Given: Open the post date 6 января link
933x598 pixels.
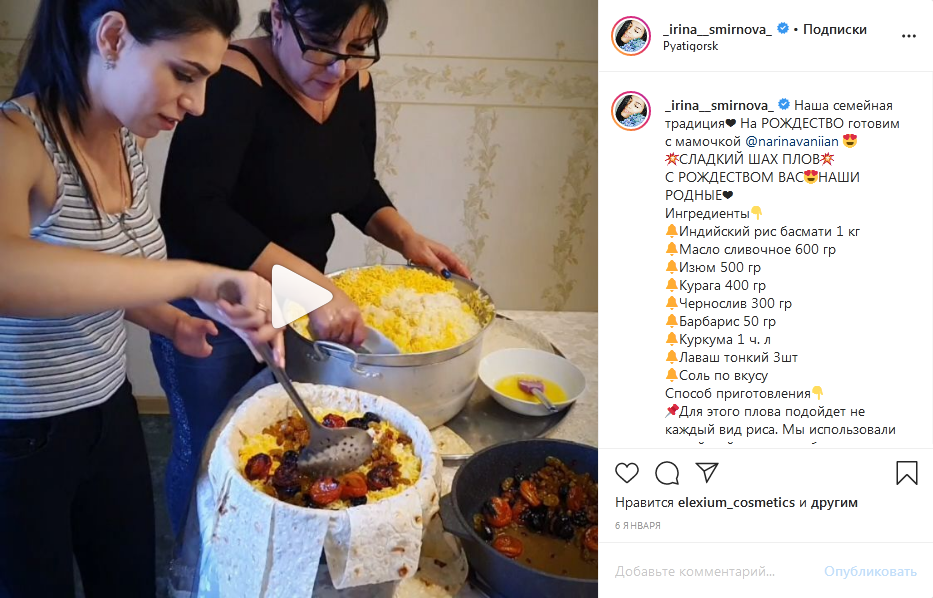Looking at the screenshot, I should [637, 525].
